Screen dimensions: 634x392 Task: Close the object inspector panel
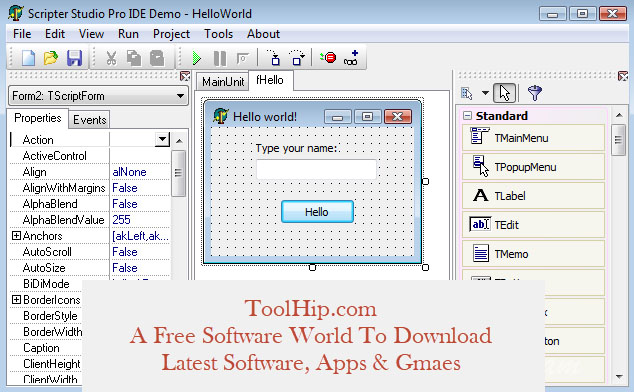click(185, 76)
